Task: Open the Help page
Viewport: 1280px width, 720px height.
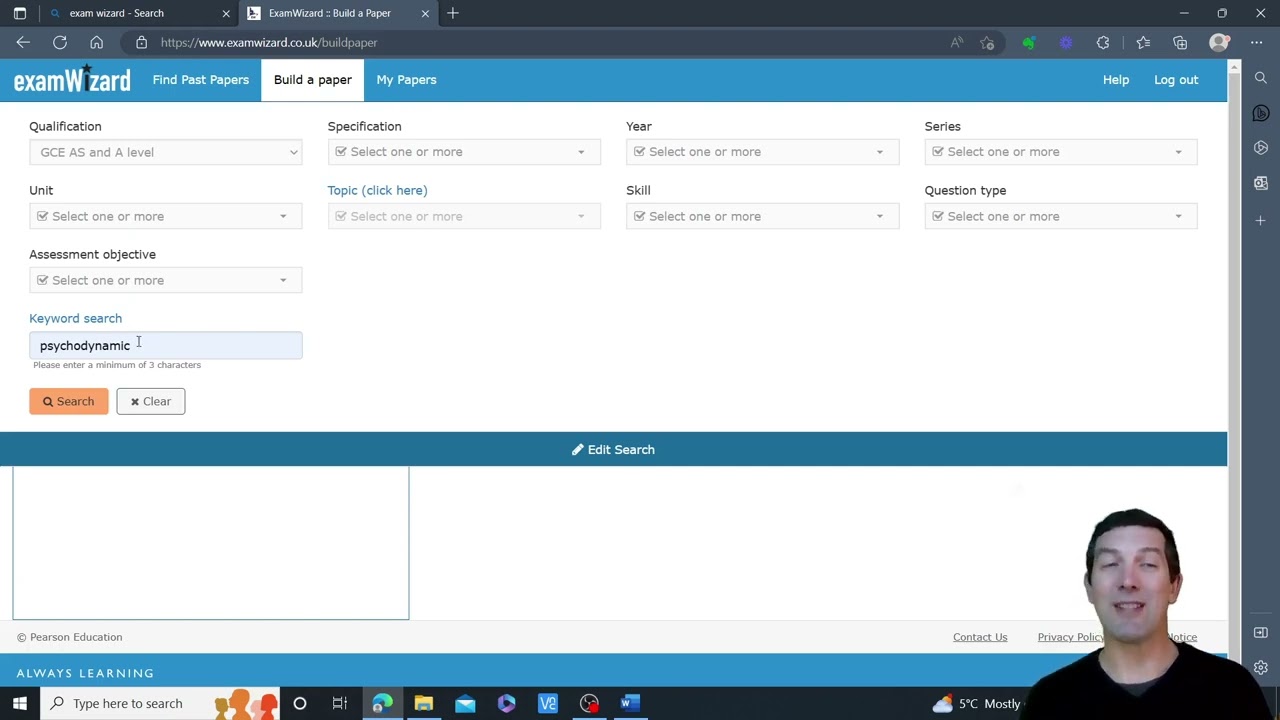Action: 1116,80
